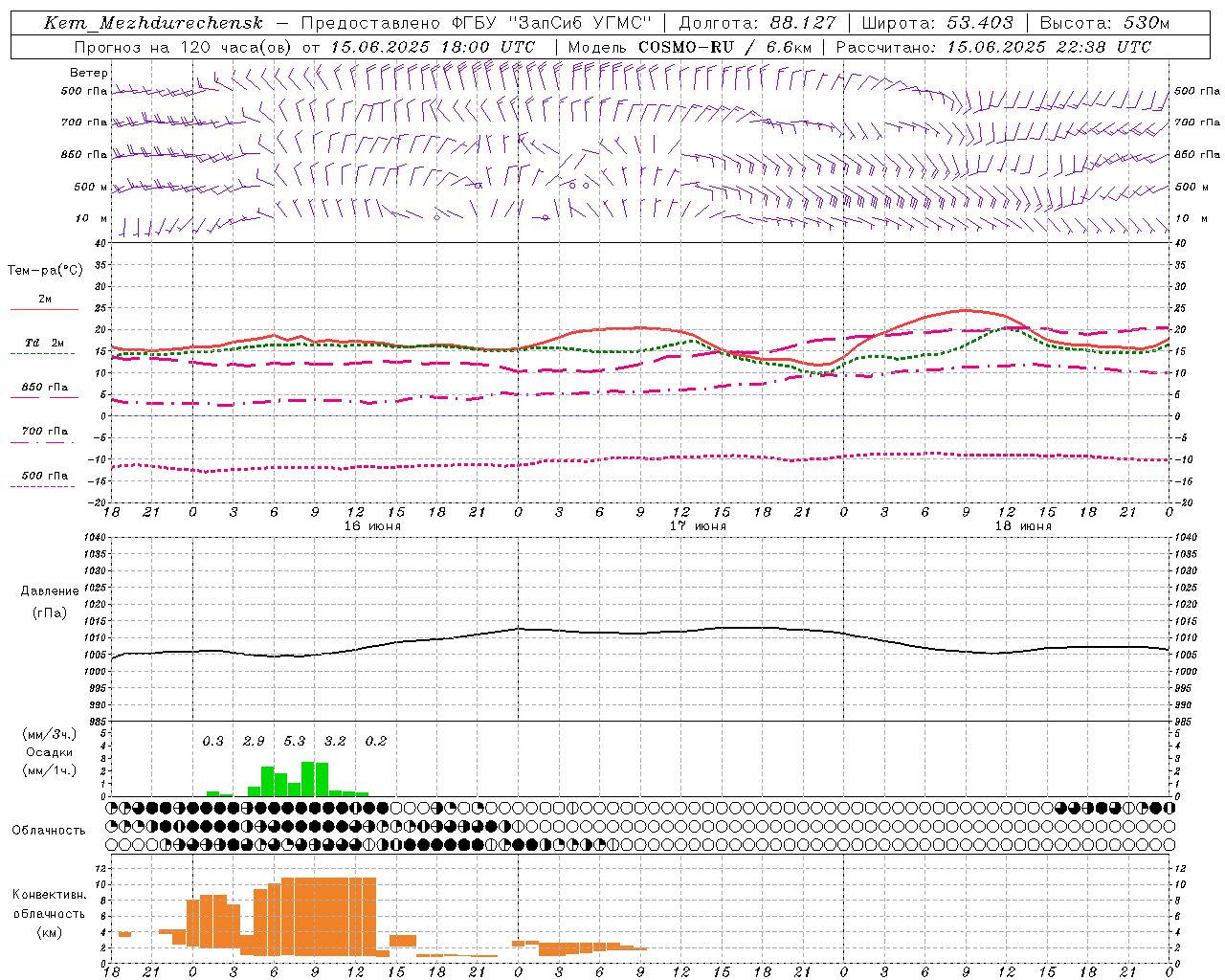
Task: Click the Ветер wind panel label
Action: [88, 73]
